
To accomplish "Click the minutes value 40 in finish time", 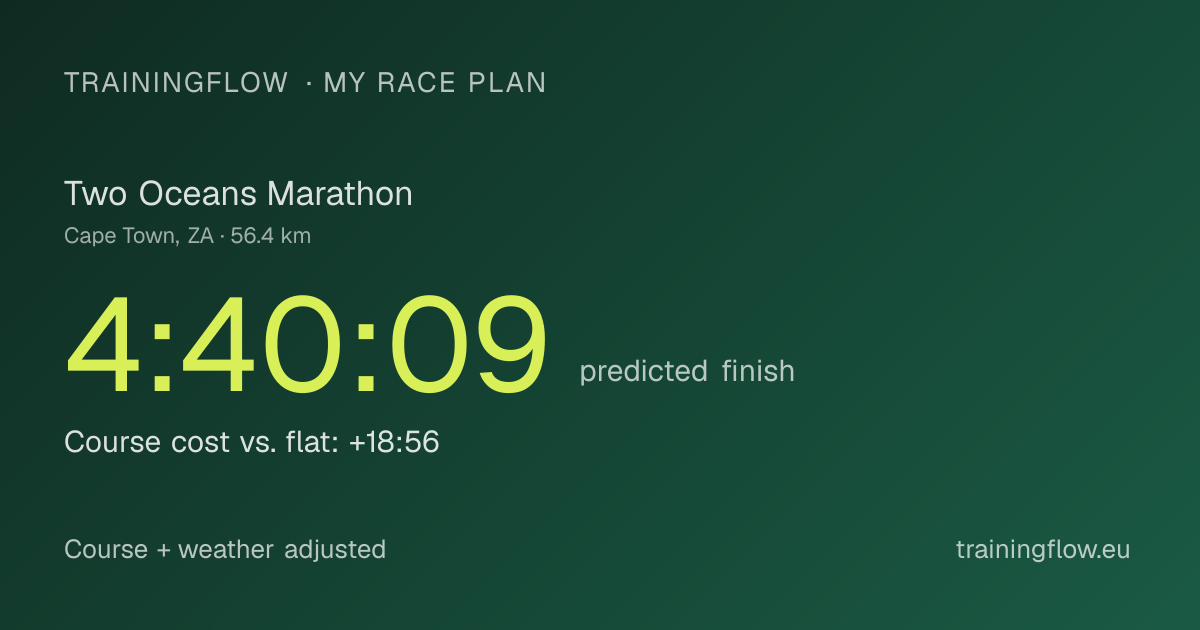I will (261, 346).
